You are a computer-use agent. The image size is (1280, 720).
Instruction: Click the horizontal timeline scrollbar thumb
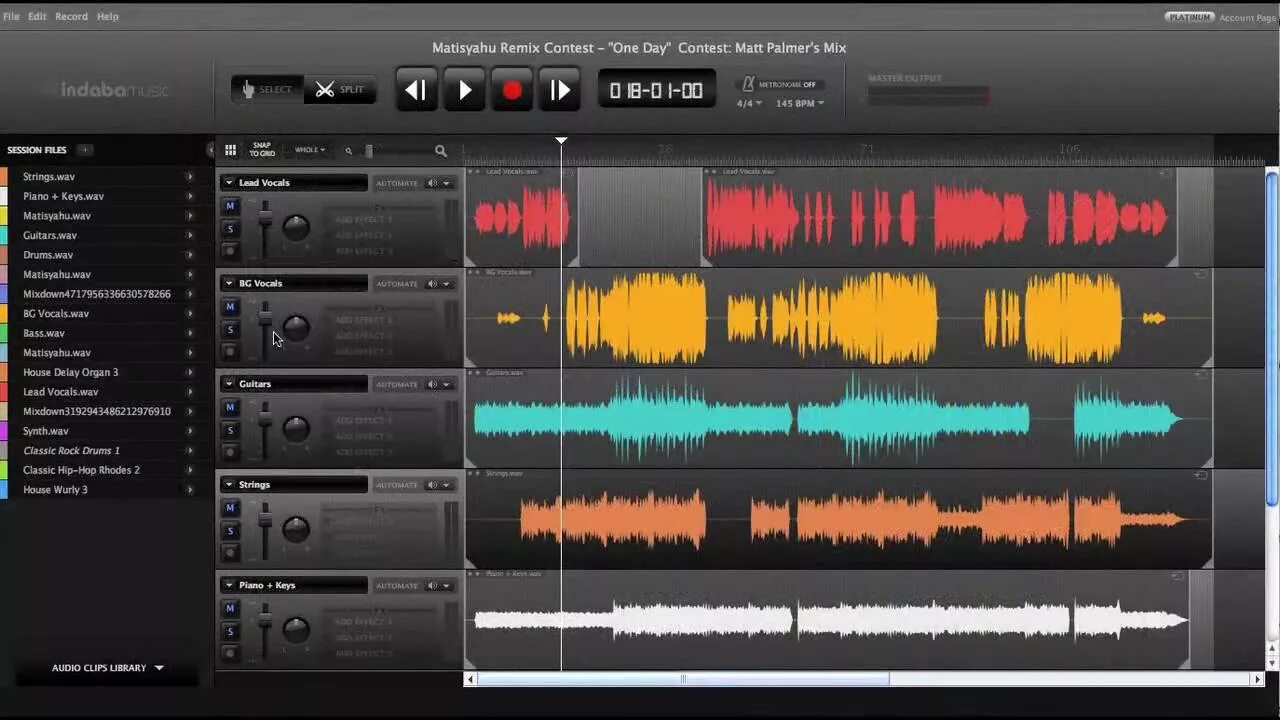[683, 679]
